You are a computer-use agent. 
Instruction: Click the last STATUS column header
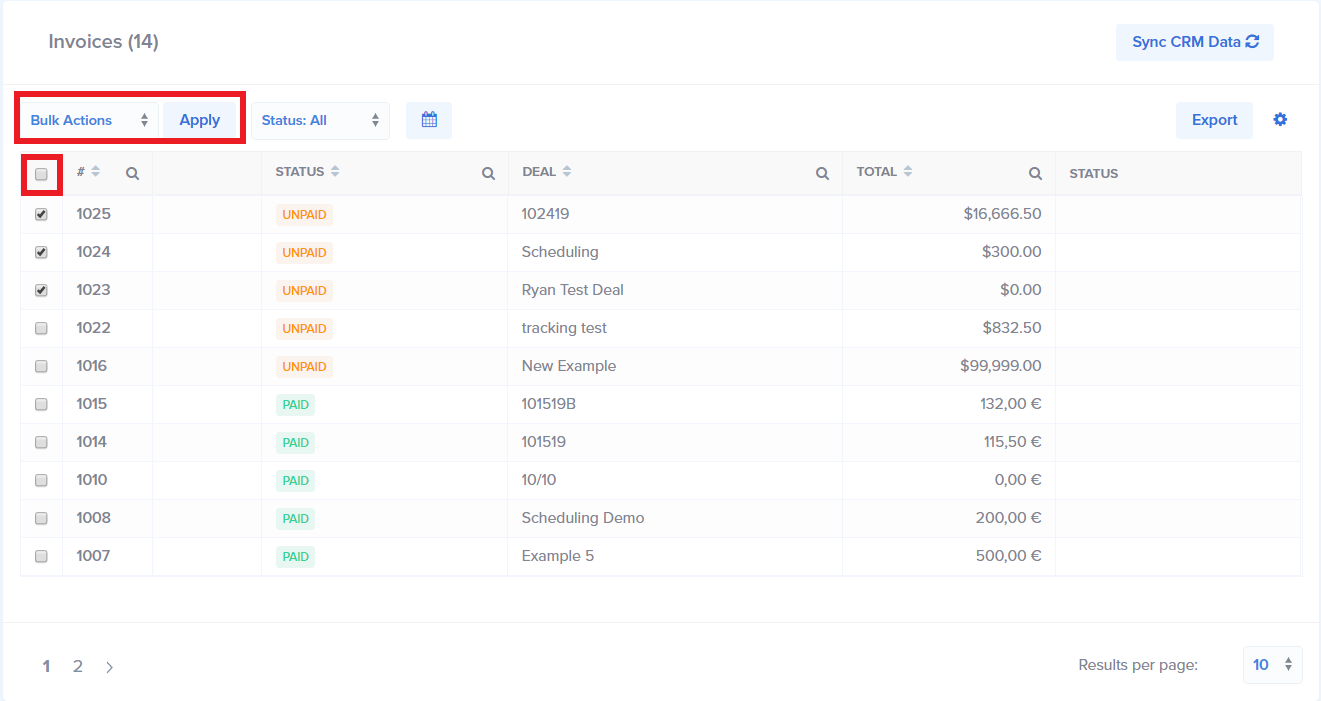click(x=1094, y=174)
